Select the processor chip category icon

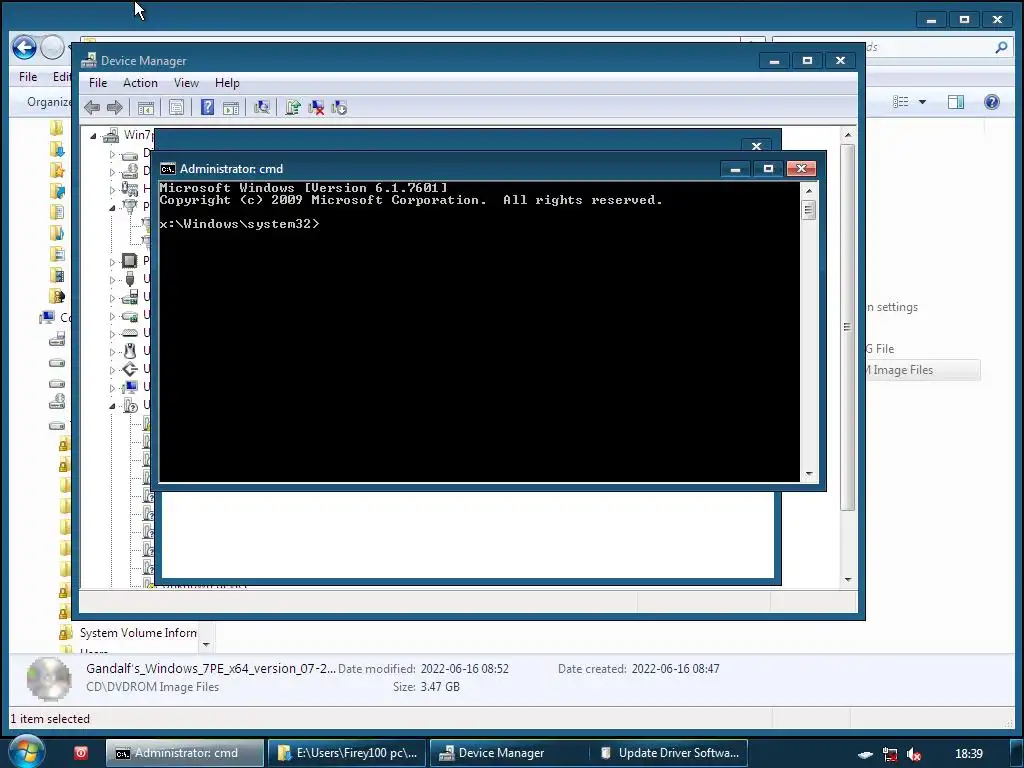(x=129, y=261)
